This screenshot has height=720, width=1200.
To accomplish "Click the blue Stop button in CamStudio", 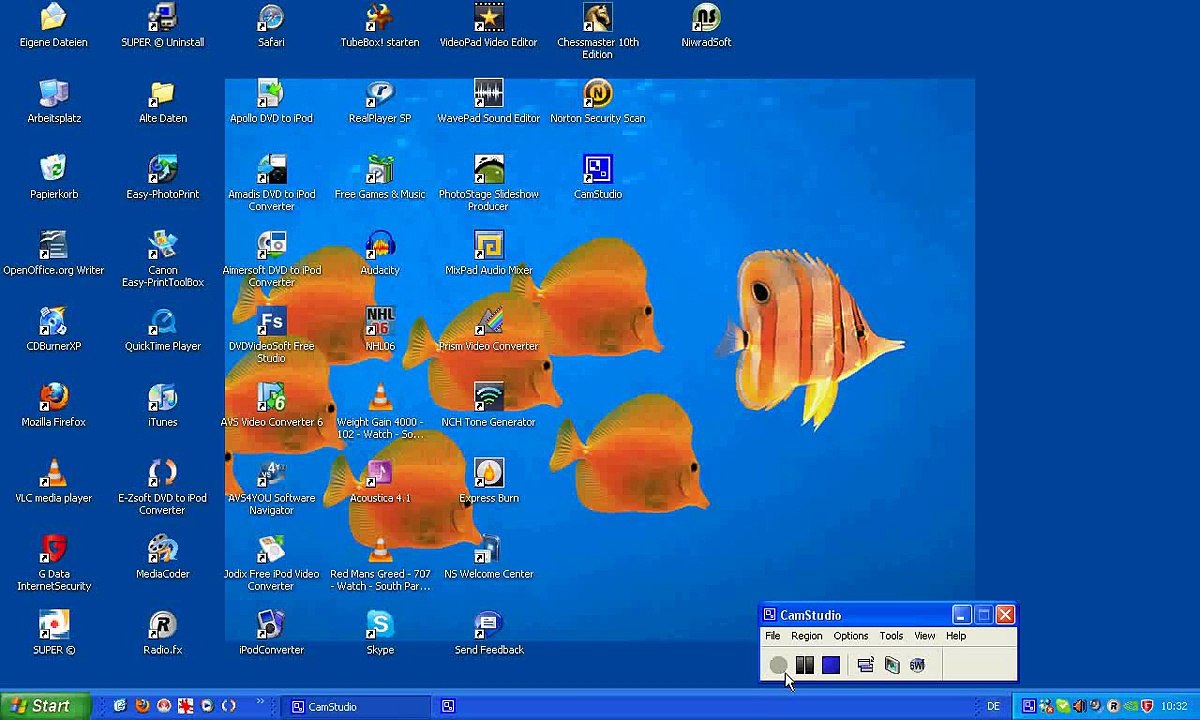I will [x=831, y=665].
